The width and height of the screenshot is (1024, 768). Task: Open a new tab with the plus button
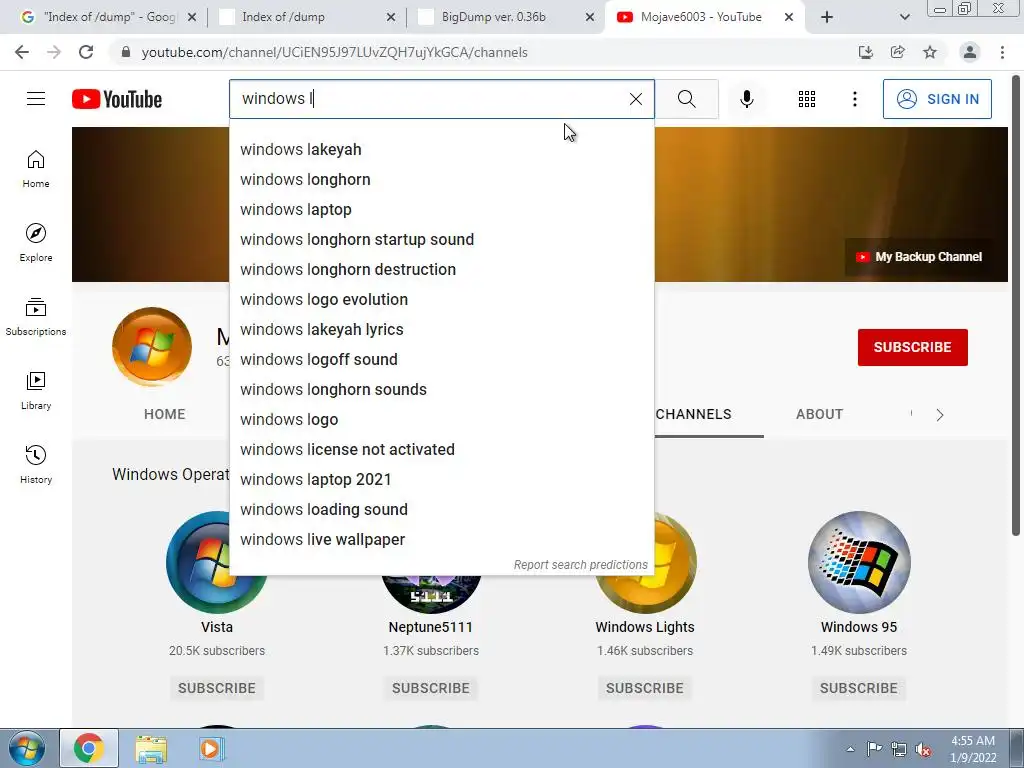click(x=827, y=17)
